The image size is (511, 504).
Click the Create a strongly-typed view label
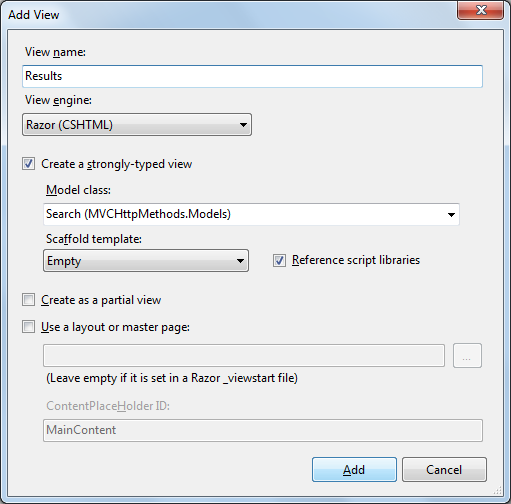pos(117,164)
